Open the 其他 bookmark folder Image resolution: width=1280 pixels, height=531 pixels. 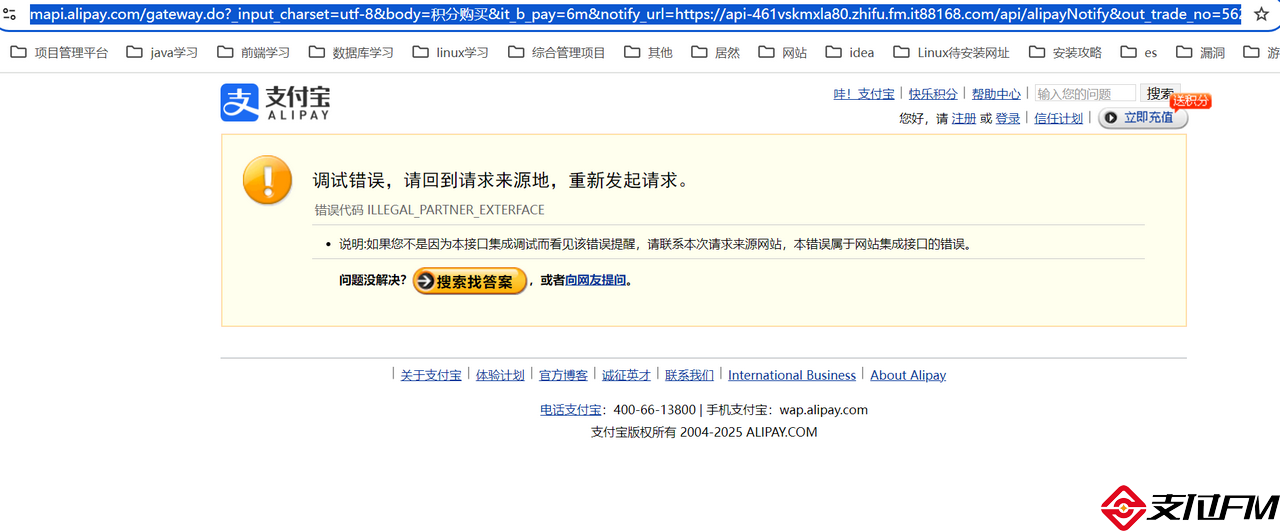648,53
